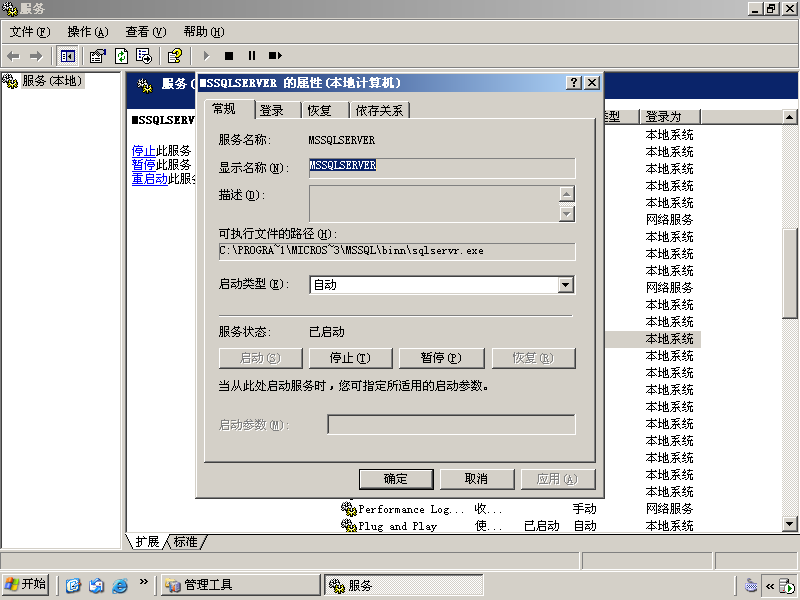Click the 暂停(P) button
The height and width of the screenshot is (600, 800).
441,358
